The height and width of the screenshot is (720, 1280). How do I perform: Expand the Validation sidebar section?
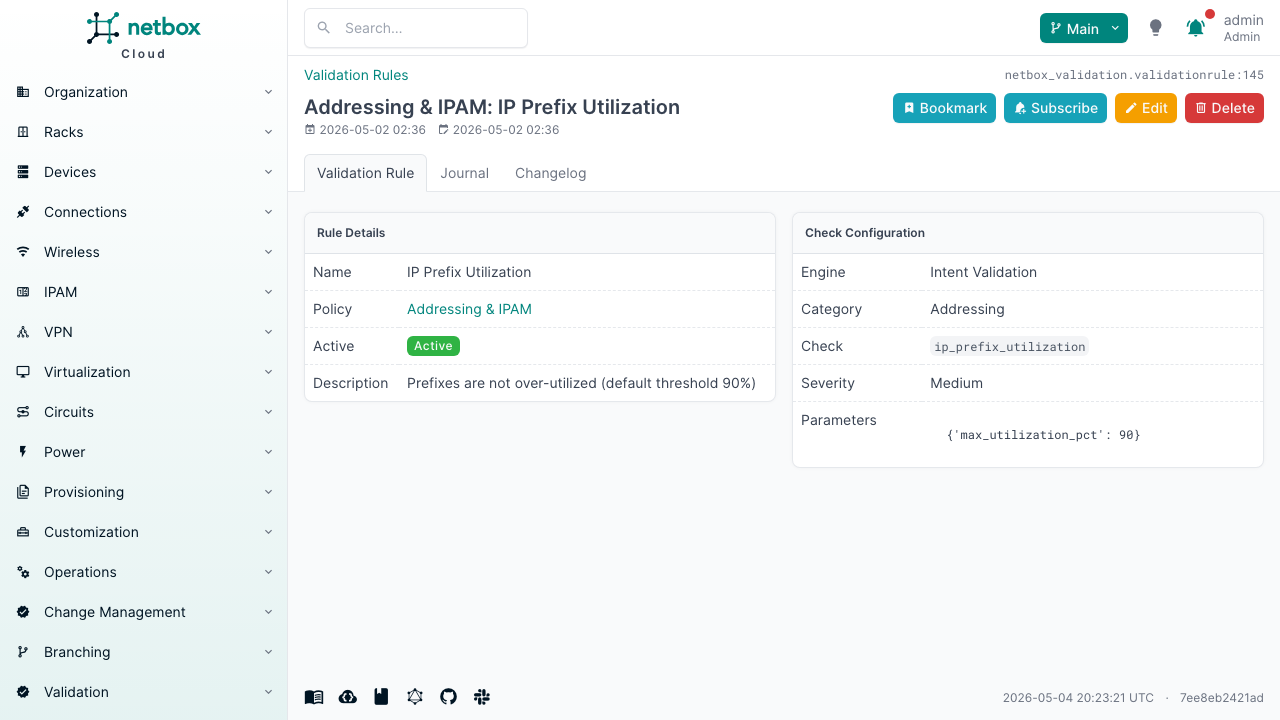(x=144, y=692)
